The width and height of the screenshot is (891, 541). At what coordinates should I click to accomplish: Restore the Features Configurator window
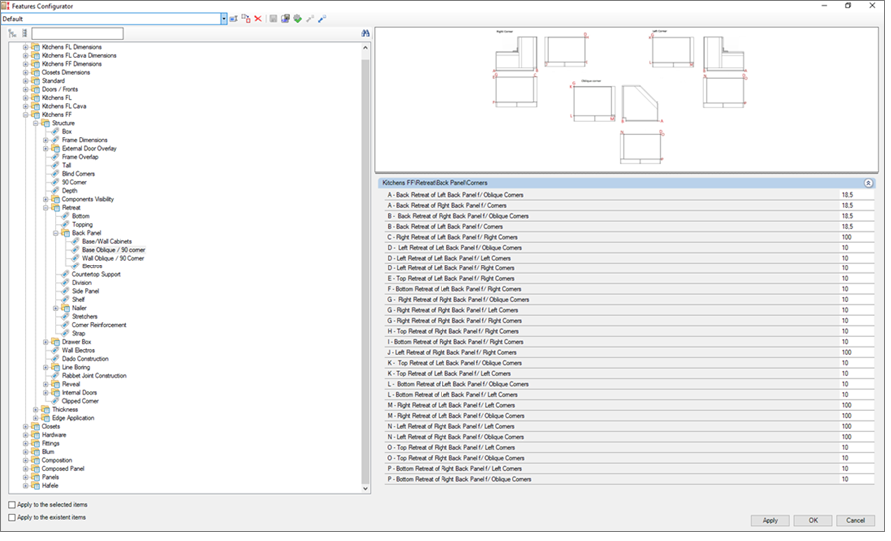tap(848, 6)
